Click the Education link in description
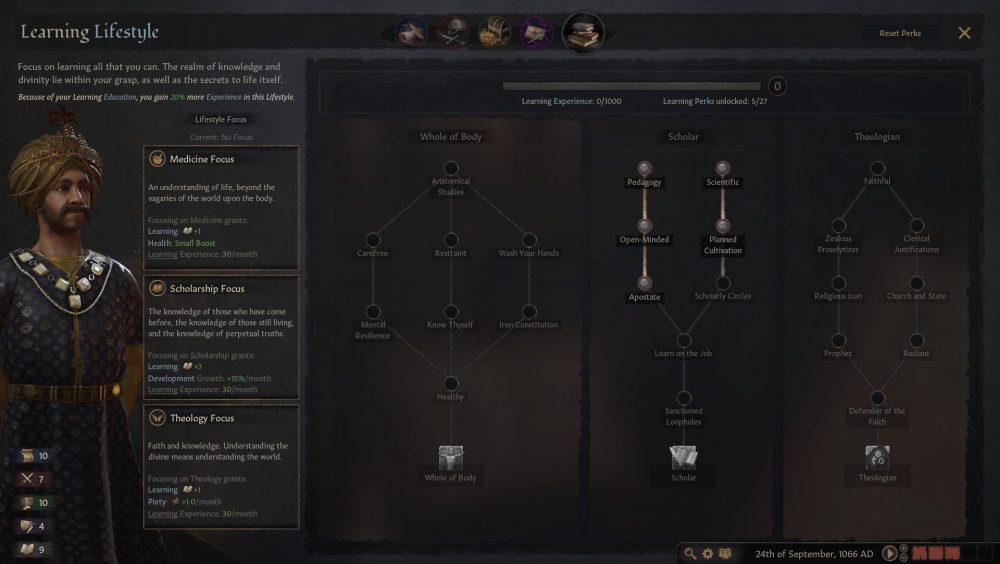The width and height of the screenshot is (1000, 564). click(x=120, y=97)
